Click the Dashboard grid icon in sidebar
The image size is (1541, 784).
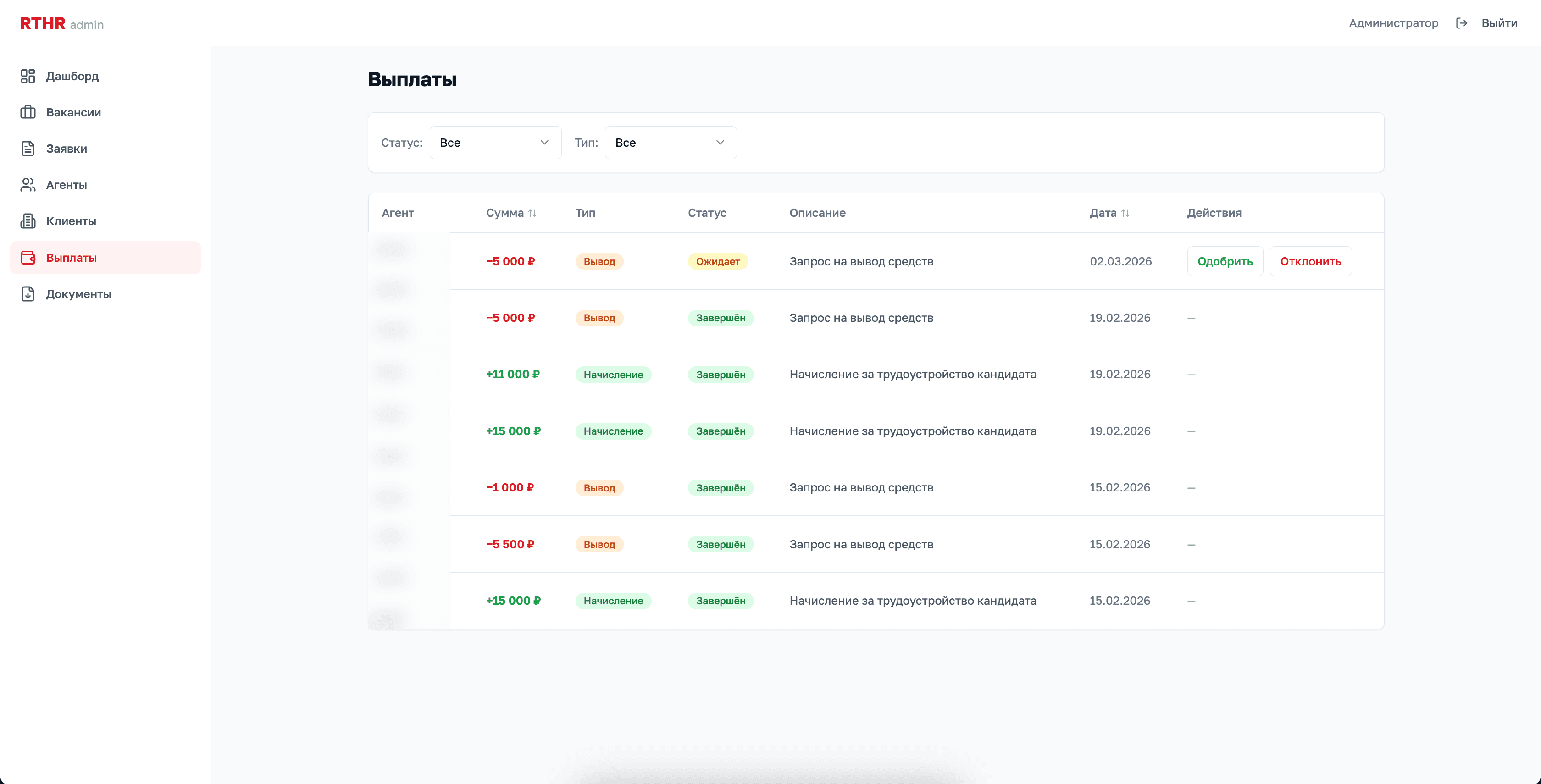28,76
